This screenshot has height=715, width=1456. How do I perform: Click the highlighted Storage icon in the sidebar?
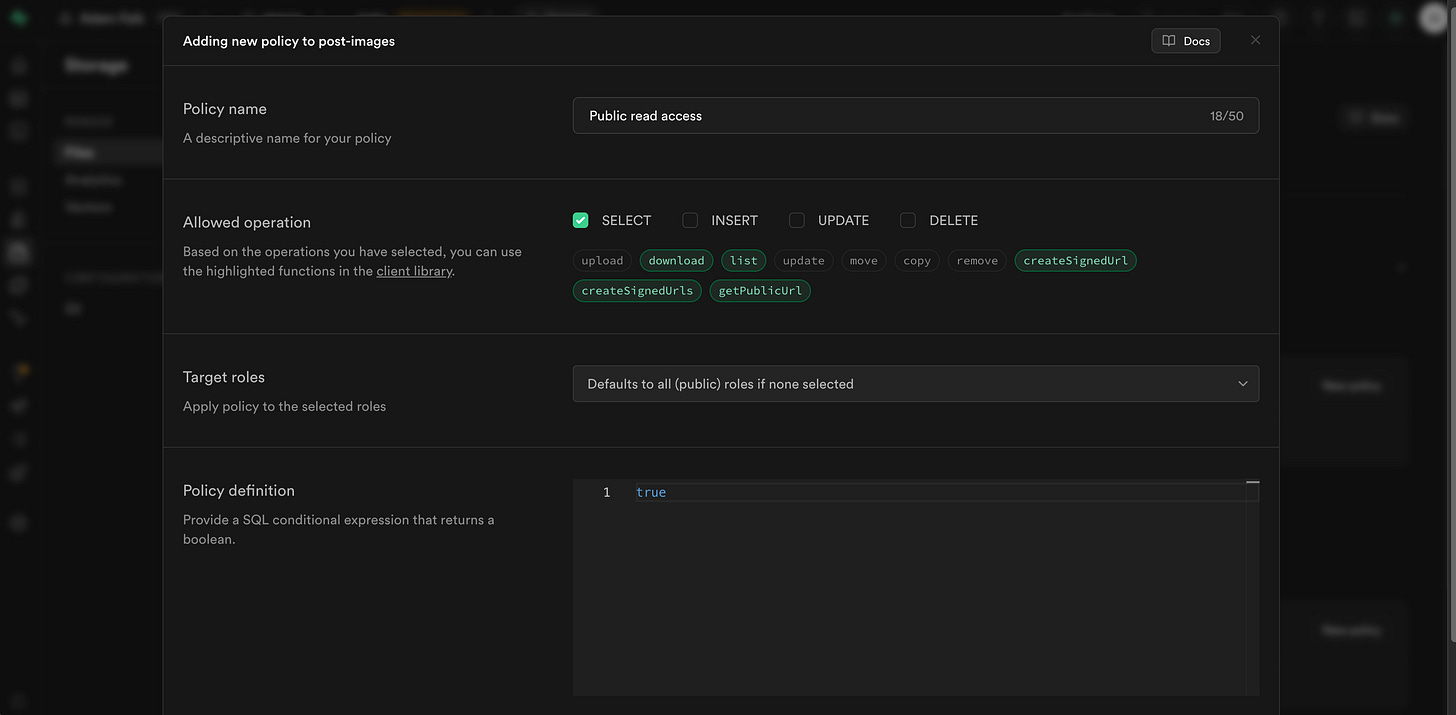[18, 252]
